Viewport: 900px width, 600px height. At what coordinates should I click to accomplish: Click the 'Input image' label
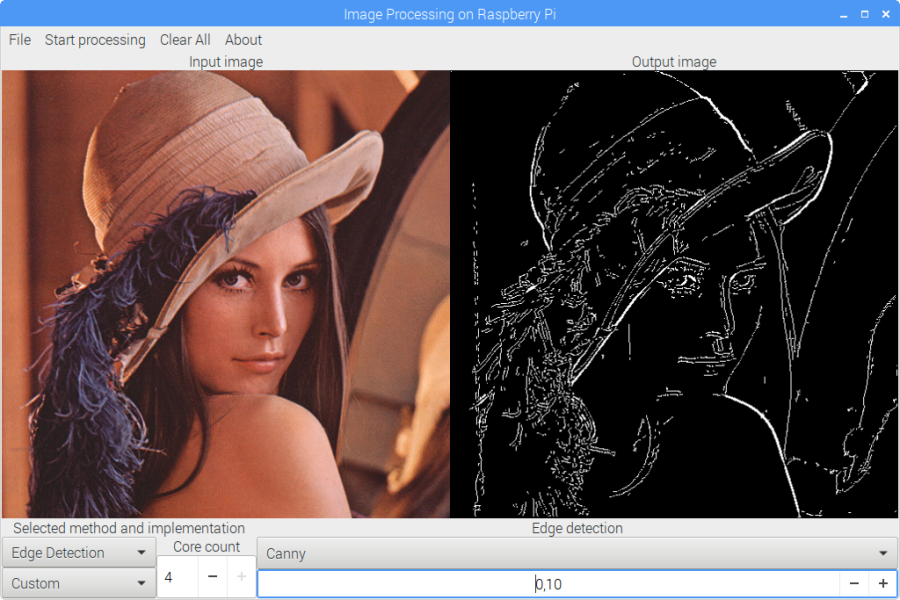coord(226,61)
